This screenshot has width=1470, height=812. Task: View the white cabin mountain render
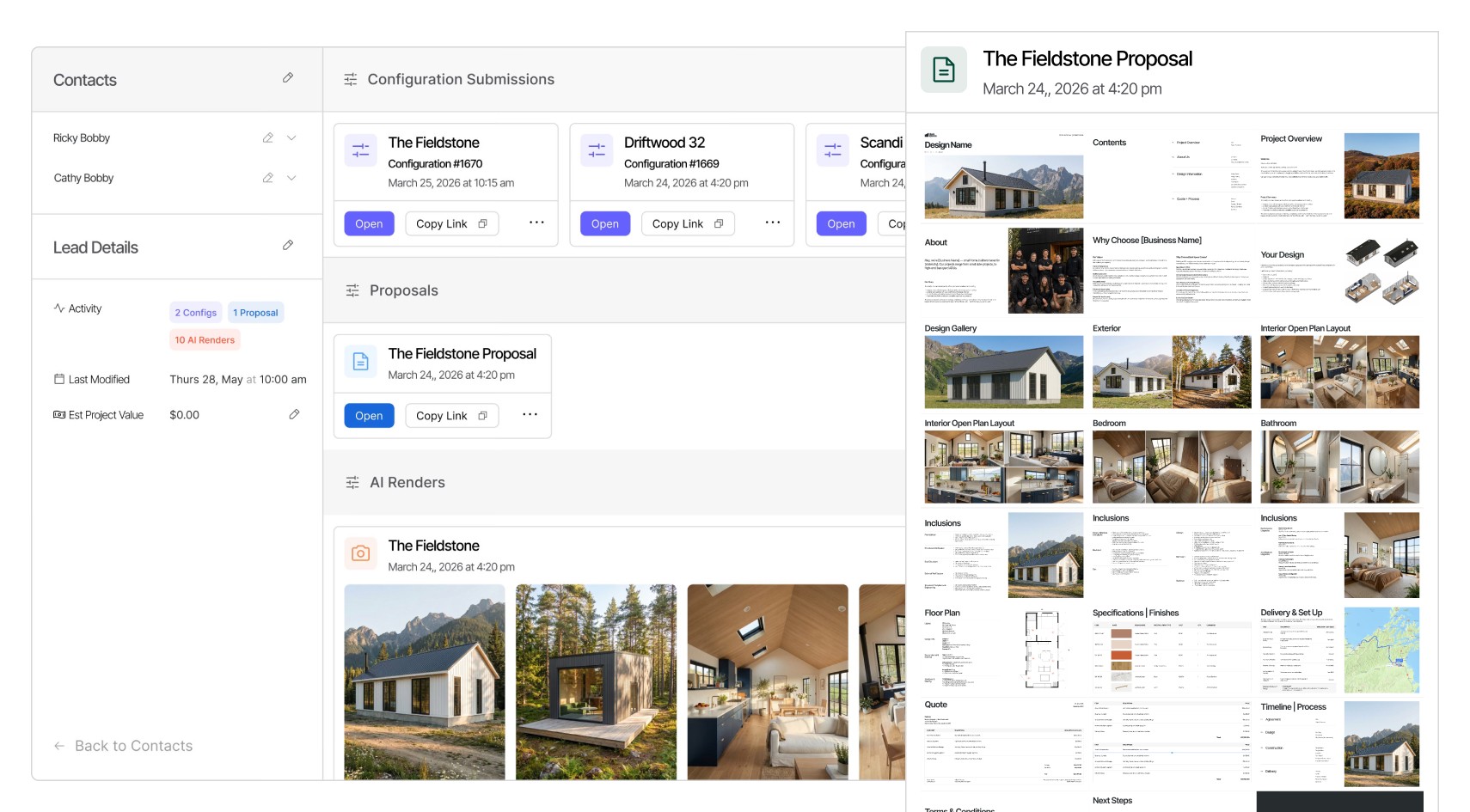425,682
